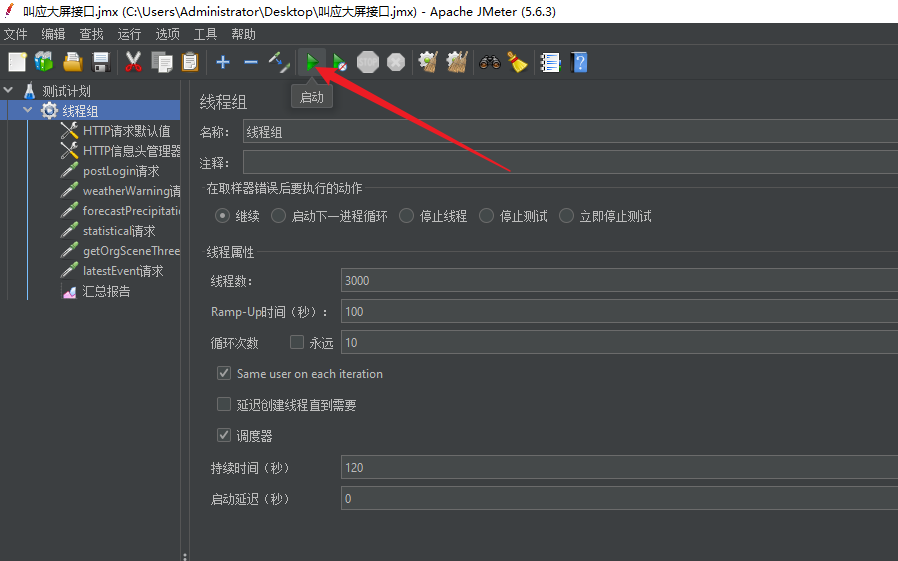Collapse the 测试计划 tree node arrow
Viewport: 898px width, 561px height.
click(x=9, y=90)
